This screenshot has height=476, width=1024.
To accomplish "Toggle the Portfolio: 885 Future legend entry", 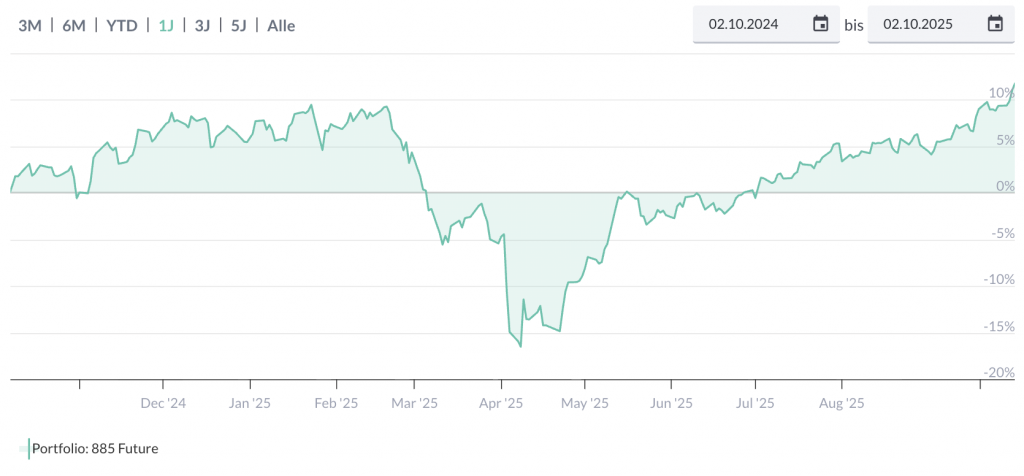I will pos(95,449).
